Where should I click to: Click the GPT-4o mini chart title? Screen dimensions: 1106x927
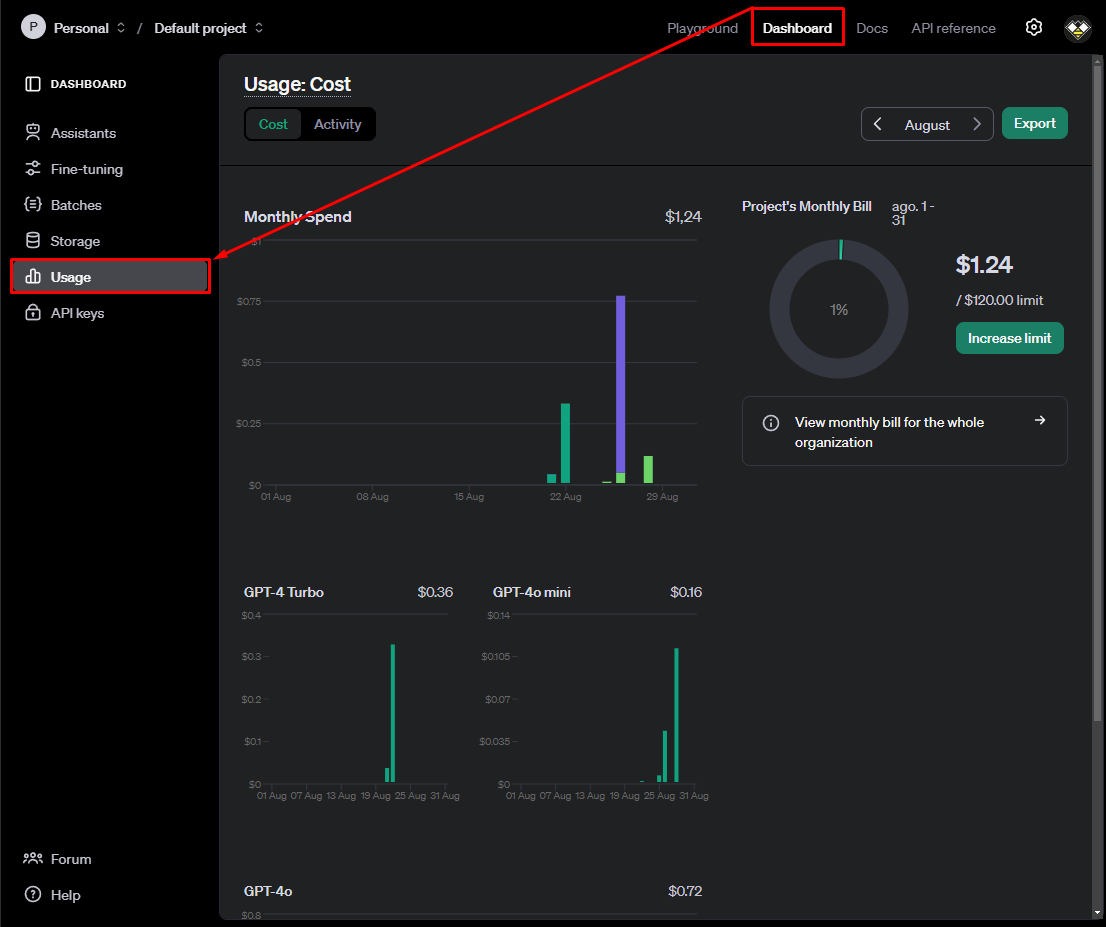[532, 592]
